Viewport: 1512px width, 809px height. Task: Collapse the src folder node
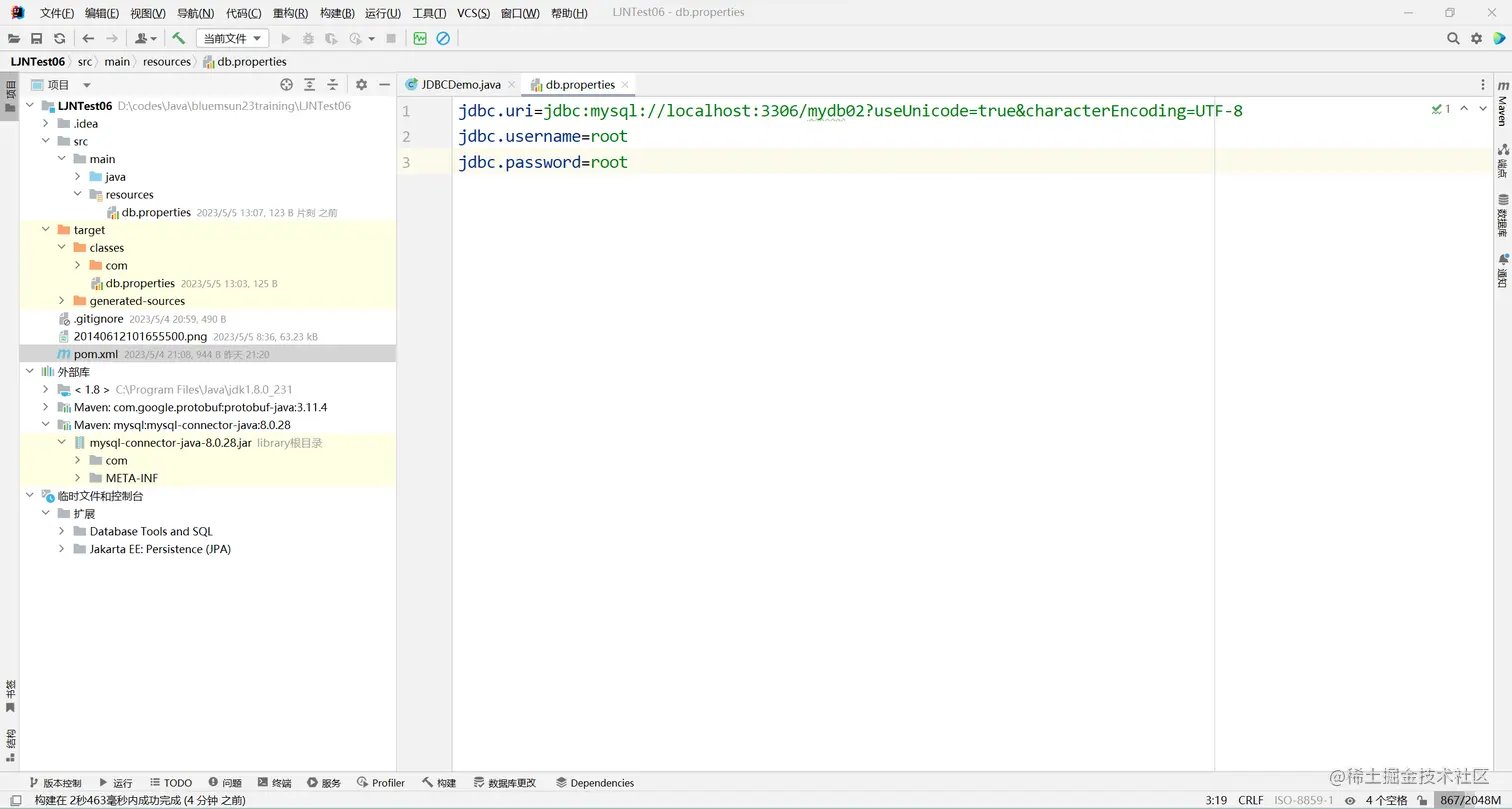point(46,142)
